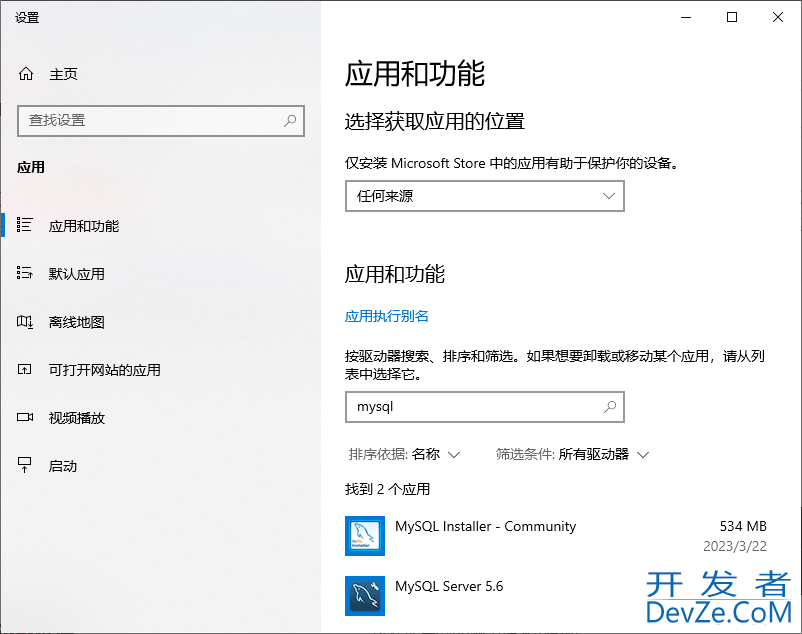
Task: Click the 离线地图 map icon
Action: [25, 322]
